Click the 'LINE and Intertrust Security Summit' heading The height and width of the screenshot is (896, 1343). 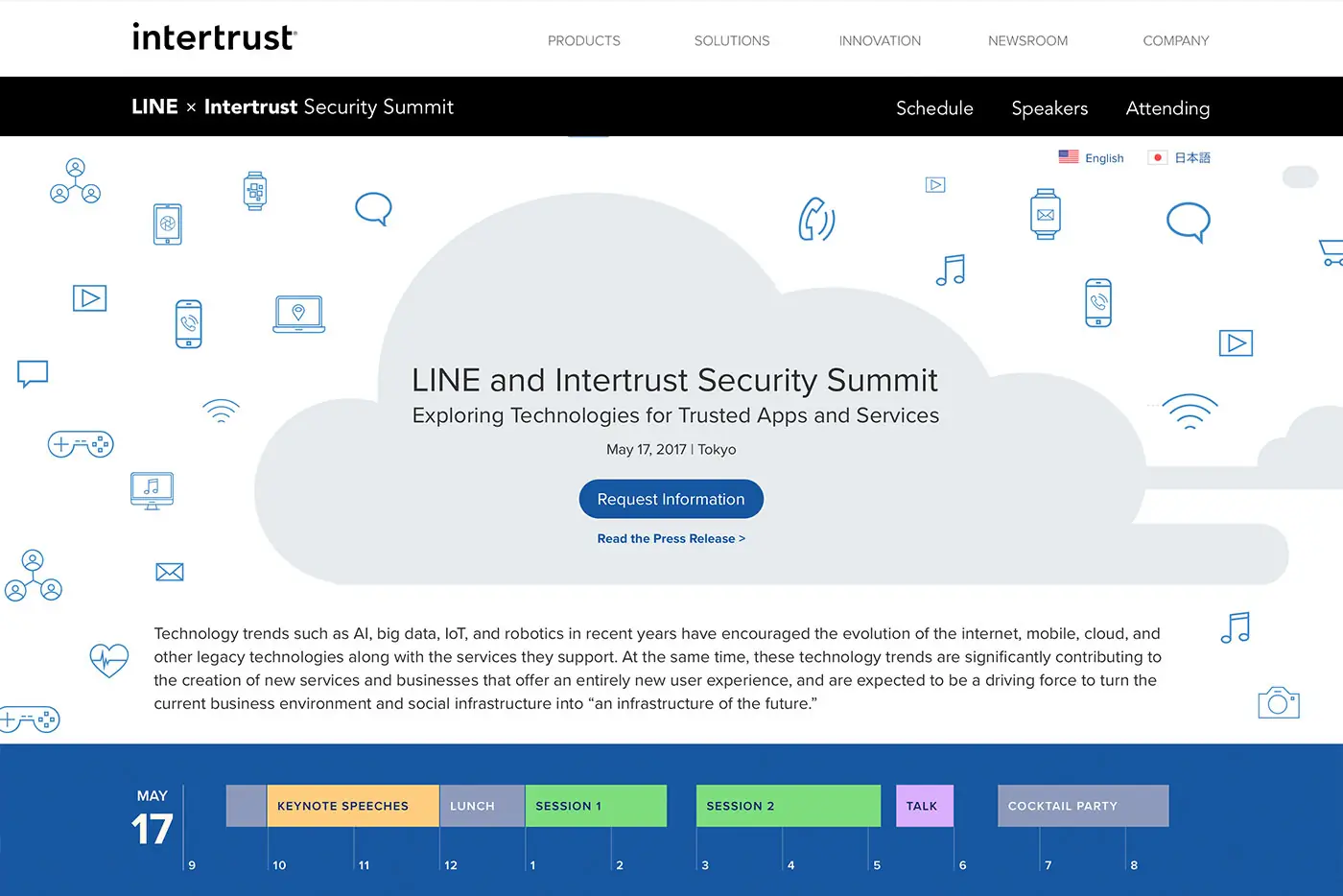pos(674,380)
